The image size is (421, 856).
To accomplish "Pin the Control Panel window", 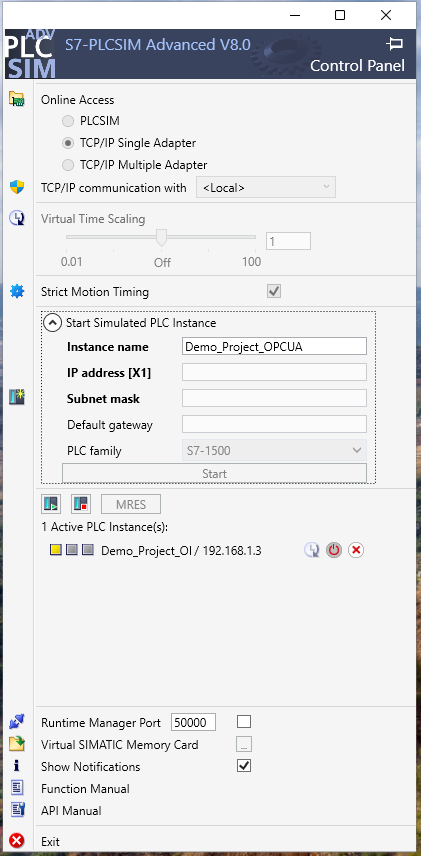I will point(394,44).
